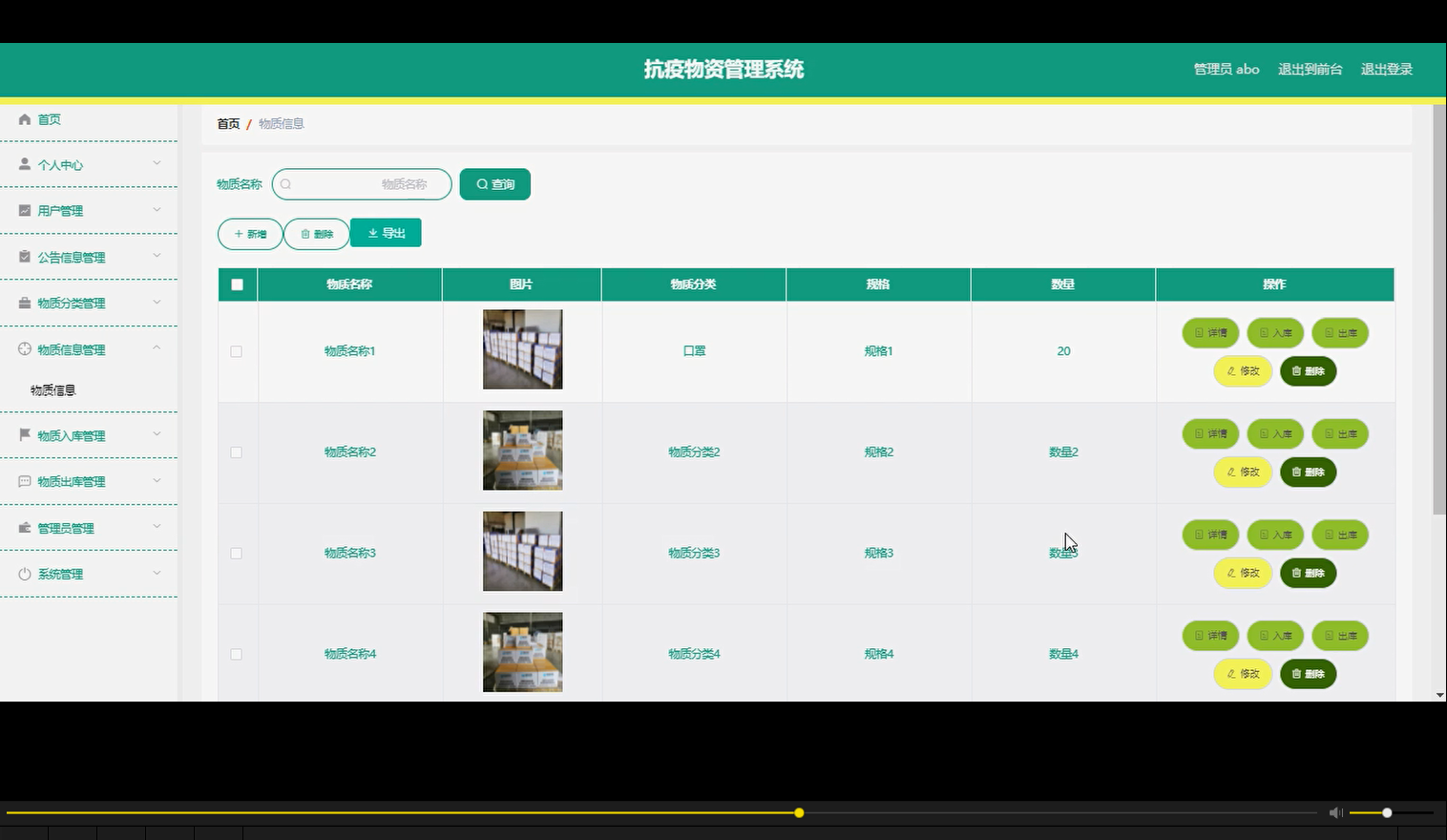
Task: Click the chat icon for 物质出库管理
Action: point(25,481)
